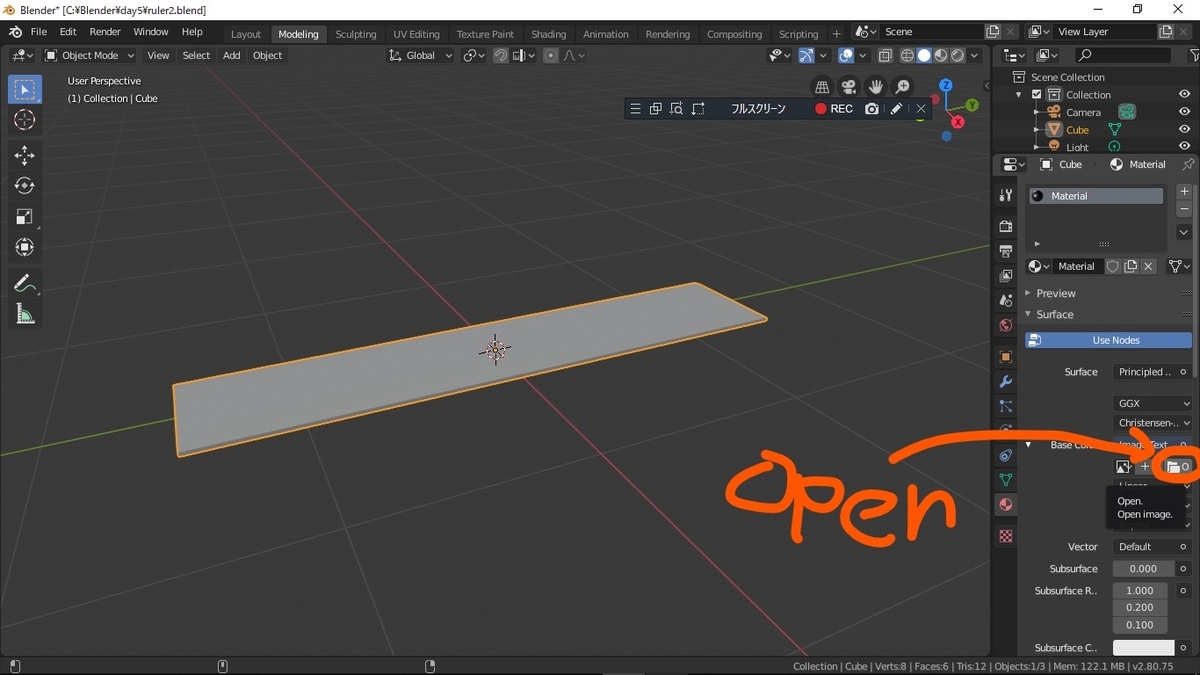Image resolution: width=1200 pixels, height=675 pixels.
Task: Open the Surface Principled shader selector
Action: [x=1145, y=372]
